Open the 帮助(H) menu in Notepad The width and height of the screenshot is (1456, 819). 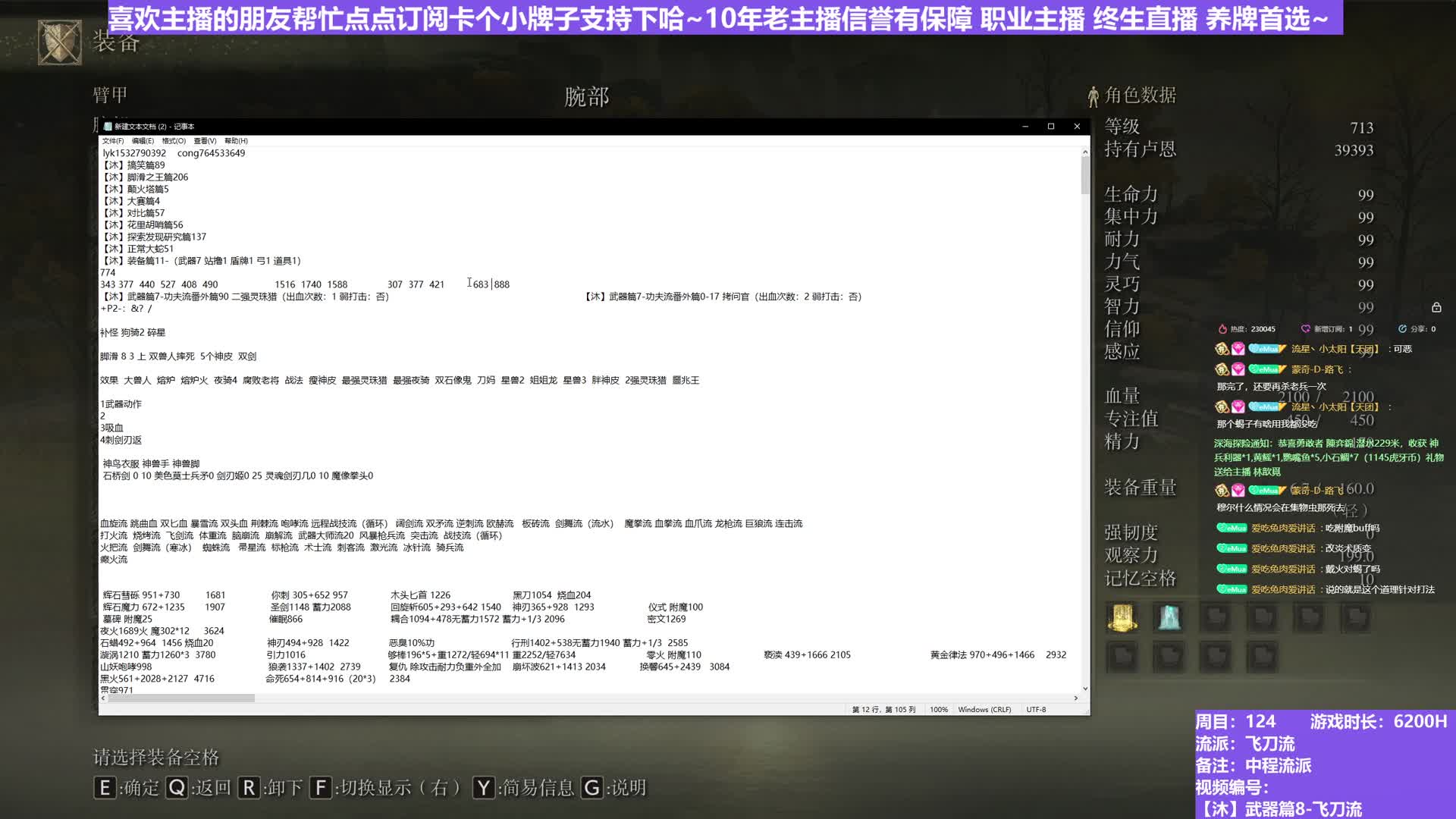[x=236, y=140]
